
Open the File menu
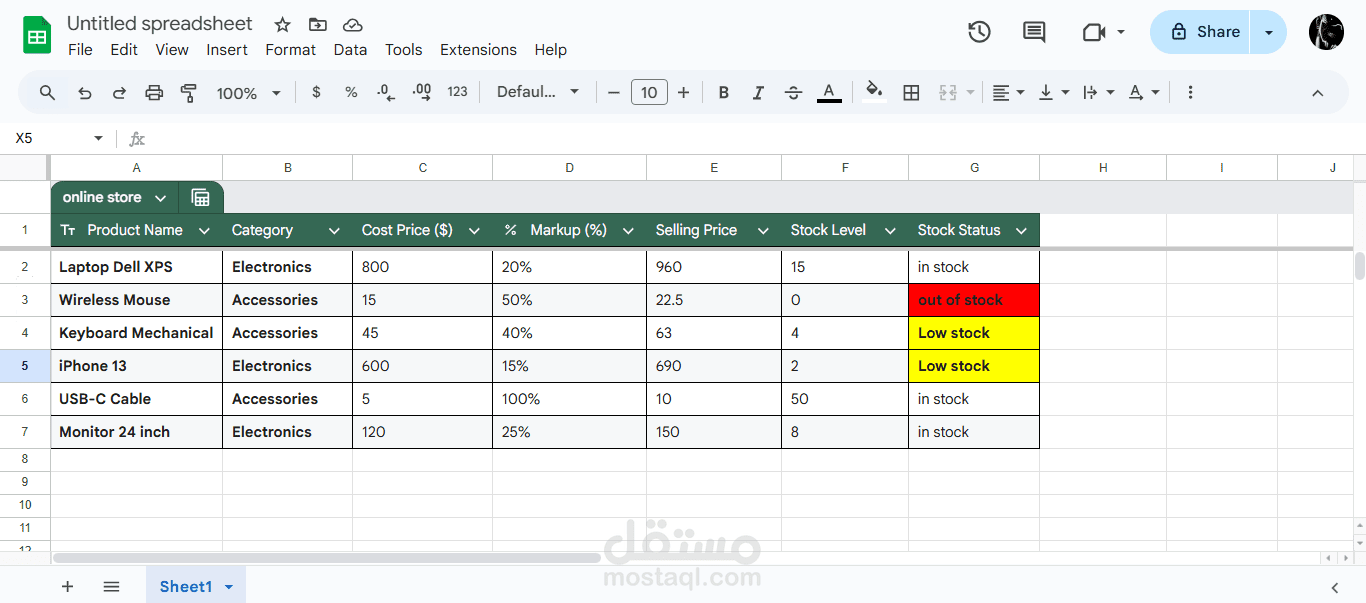(x=80, y=49)
